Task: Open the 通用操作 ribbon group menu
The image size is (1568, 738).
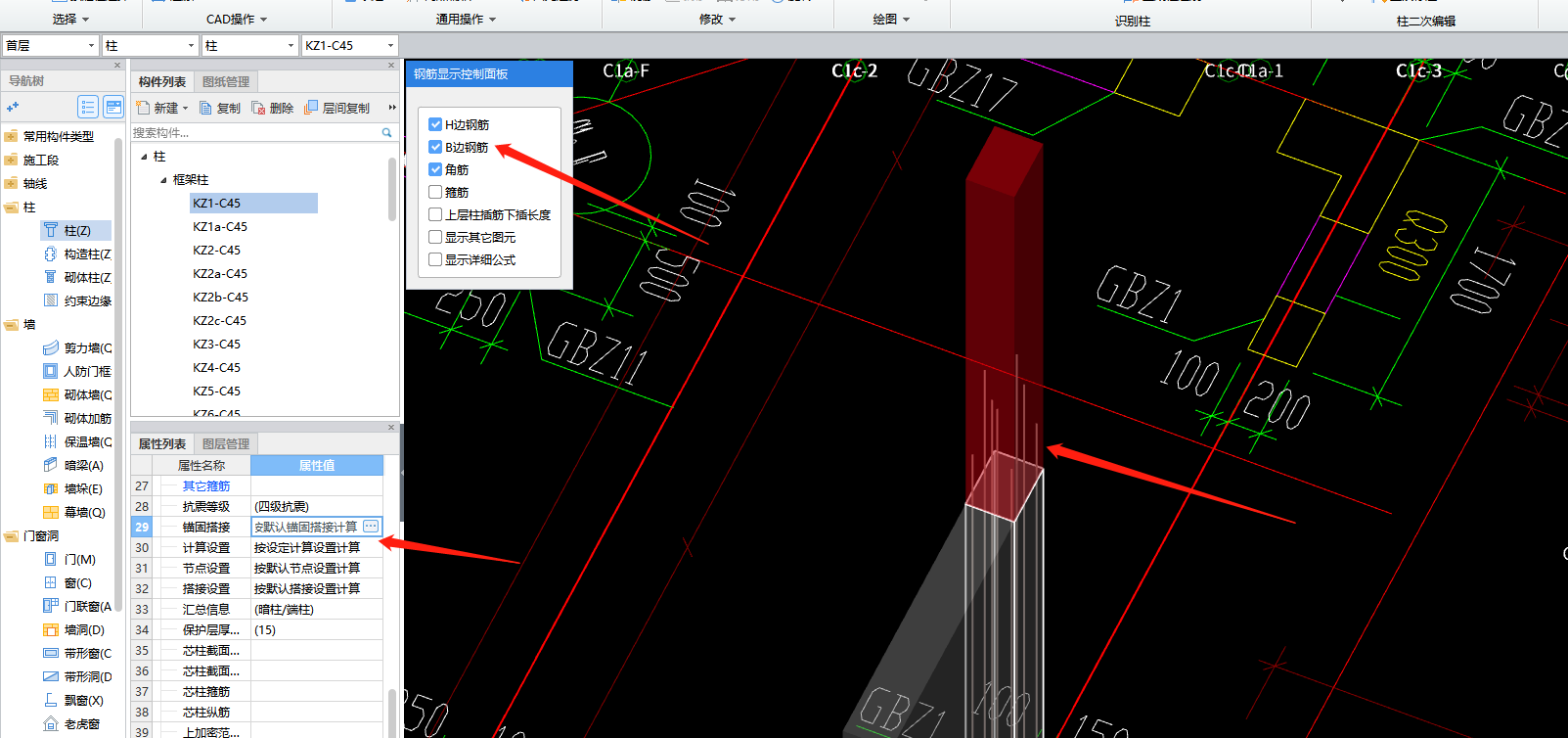Action: coord(466,19)
